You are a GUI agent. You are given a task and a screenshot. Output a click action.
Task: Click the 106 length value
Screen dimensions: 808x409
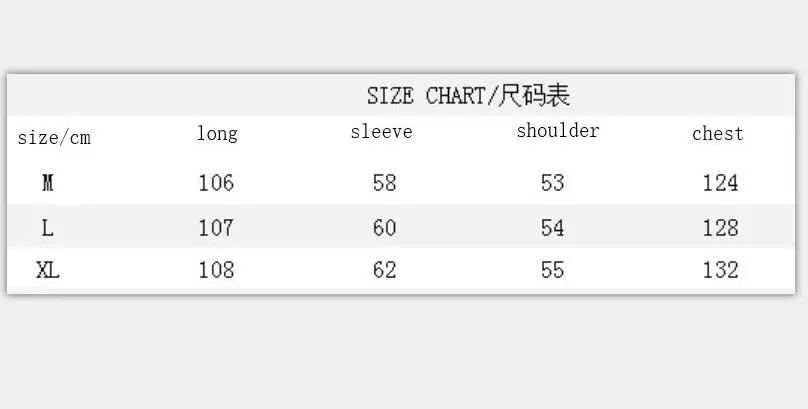(x=216, y=183)
